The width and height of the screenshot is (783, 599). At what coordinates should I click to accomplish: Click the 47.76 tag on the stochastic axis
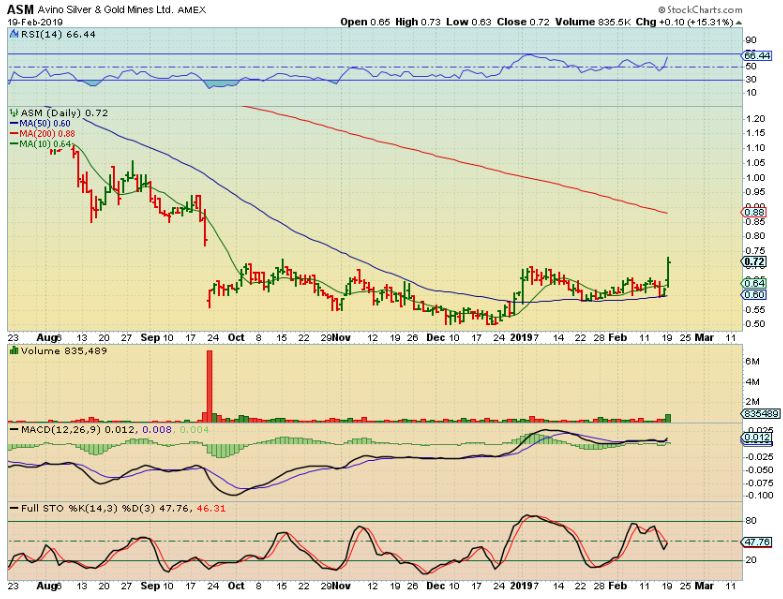(x=757, y=542)
